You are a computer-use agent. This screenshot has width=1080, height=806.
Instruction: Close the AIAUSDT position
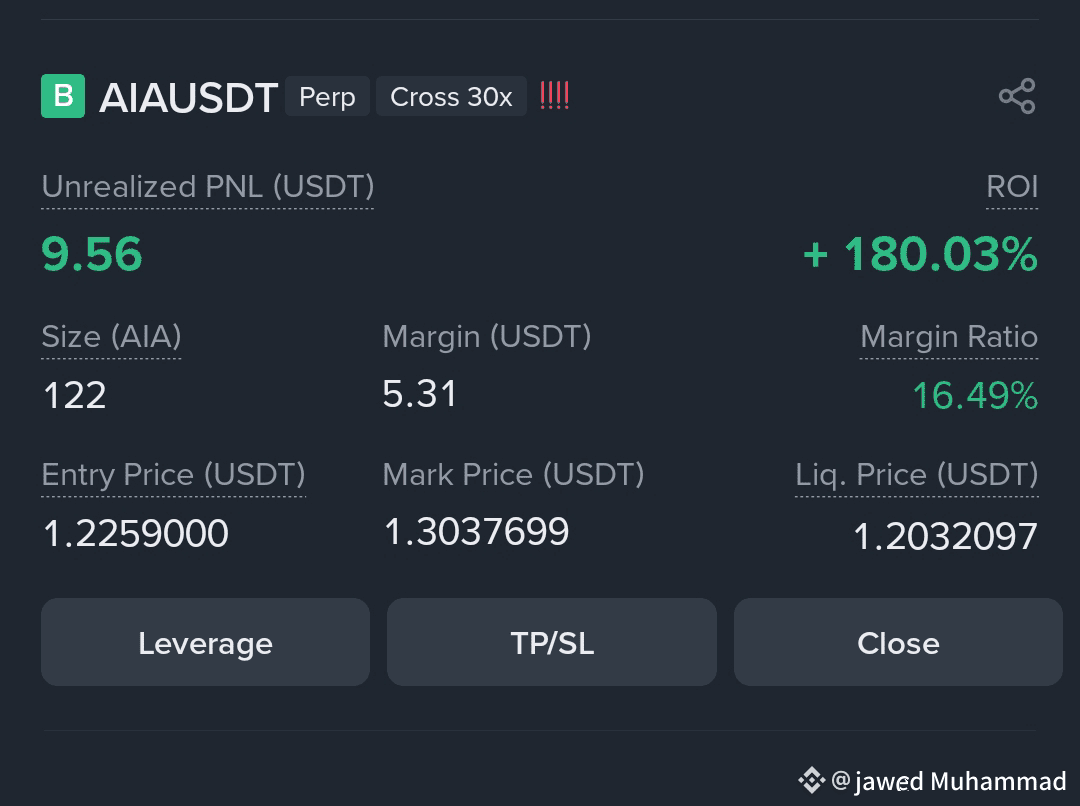[x=898, y=642]
